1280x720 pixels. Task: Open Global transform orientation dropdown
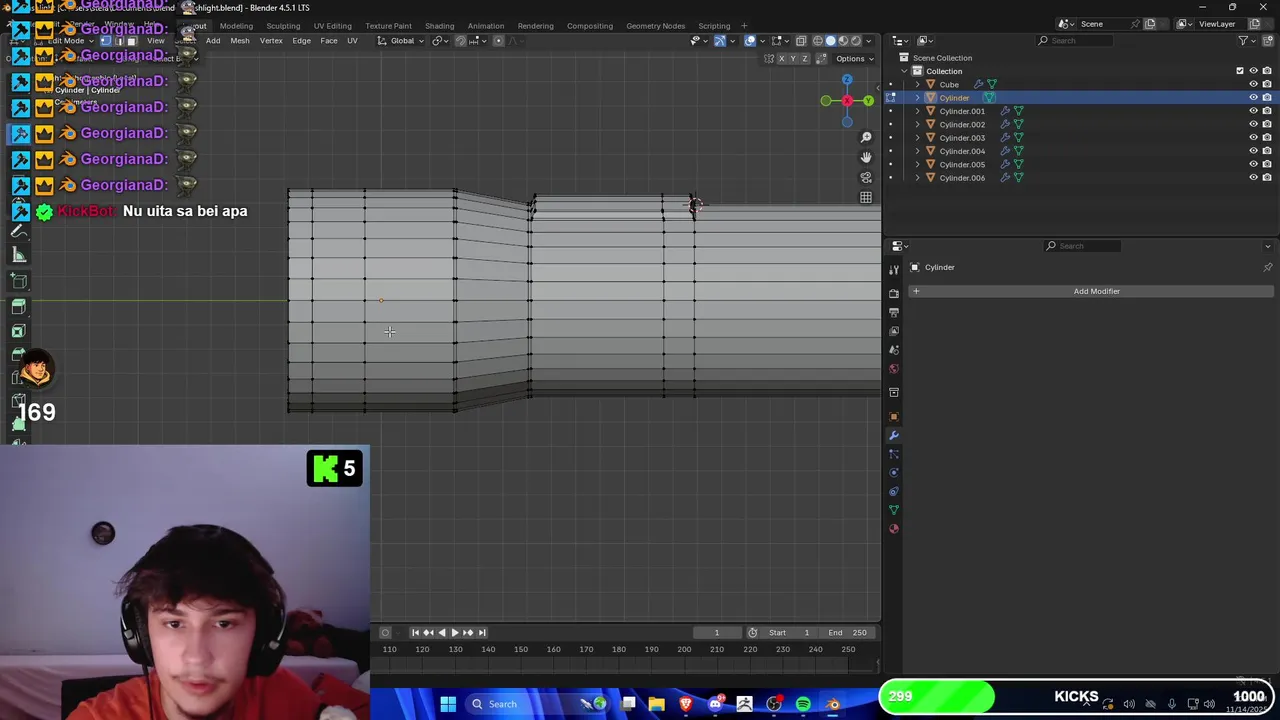coord(401,41)
